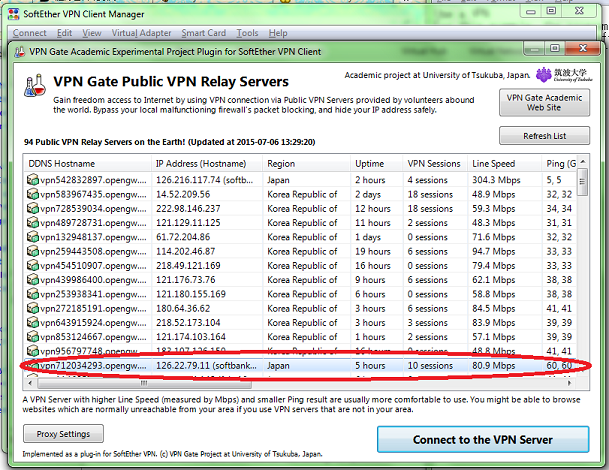Click the VPN Gate Academic Web Site button
The width and height of the screenshot is (609, 470).
coord(544,103)
